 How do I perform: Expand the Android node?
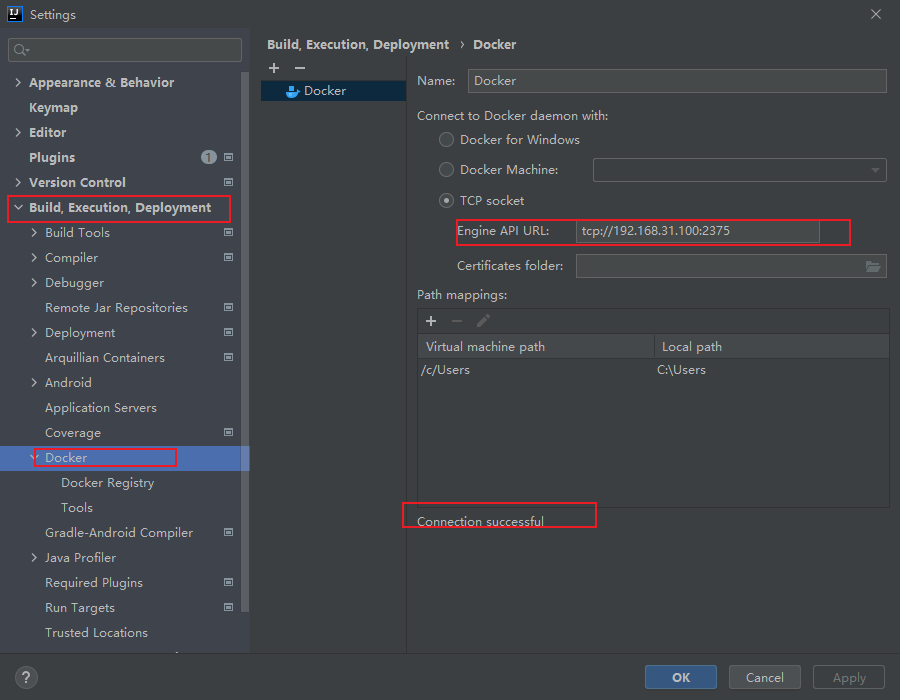pyautogui.click(x=34, y=383)
